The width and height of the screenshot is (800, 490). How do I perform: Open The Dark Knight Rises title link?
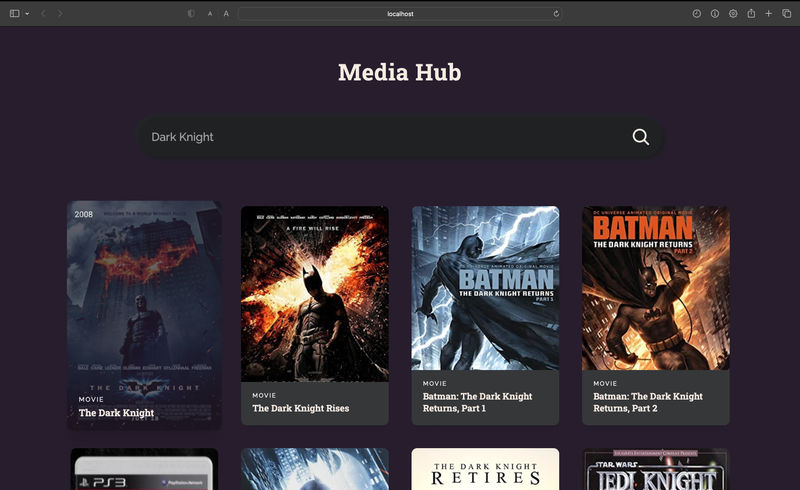300,408
